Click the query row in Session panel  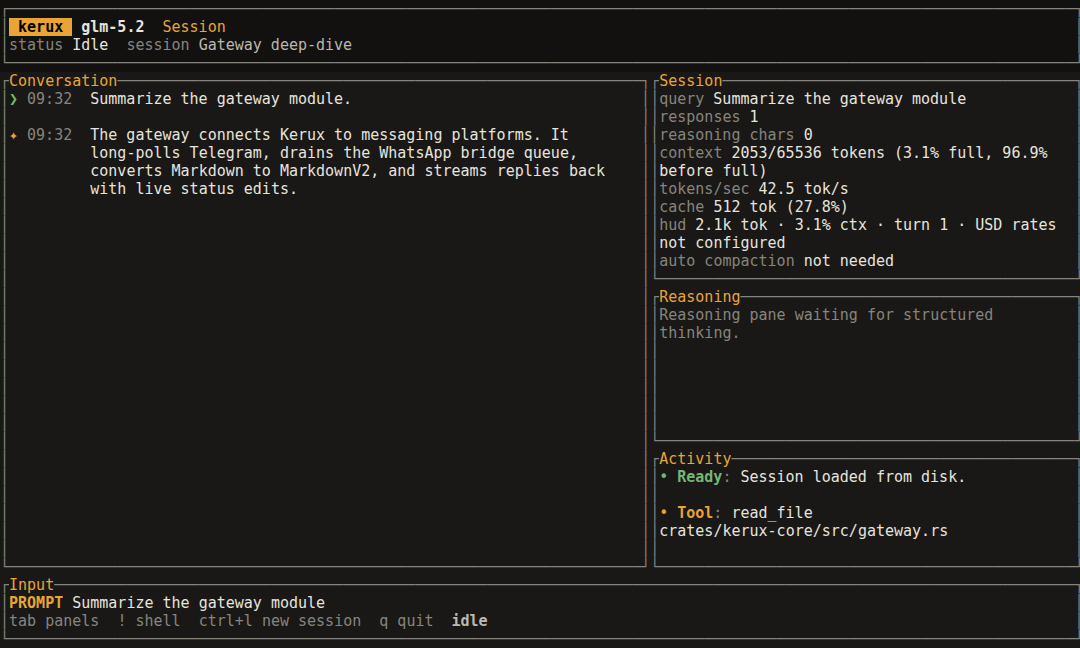point(813,98)
